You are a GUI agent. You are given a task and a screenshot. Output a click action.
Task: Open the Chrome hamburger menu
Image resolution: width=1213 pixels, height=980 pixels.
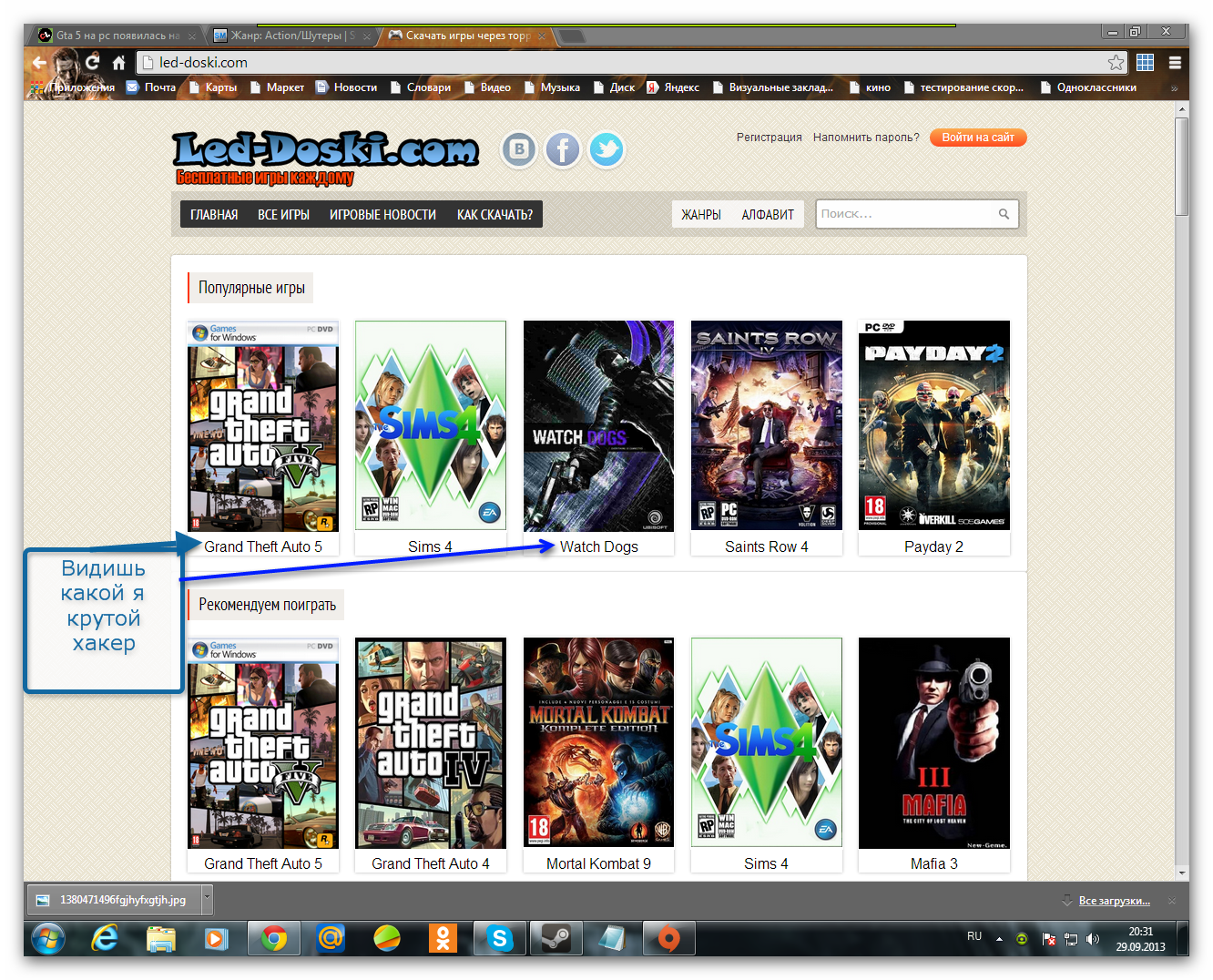[x=1175, y=63]
